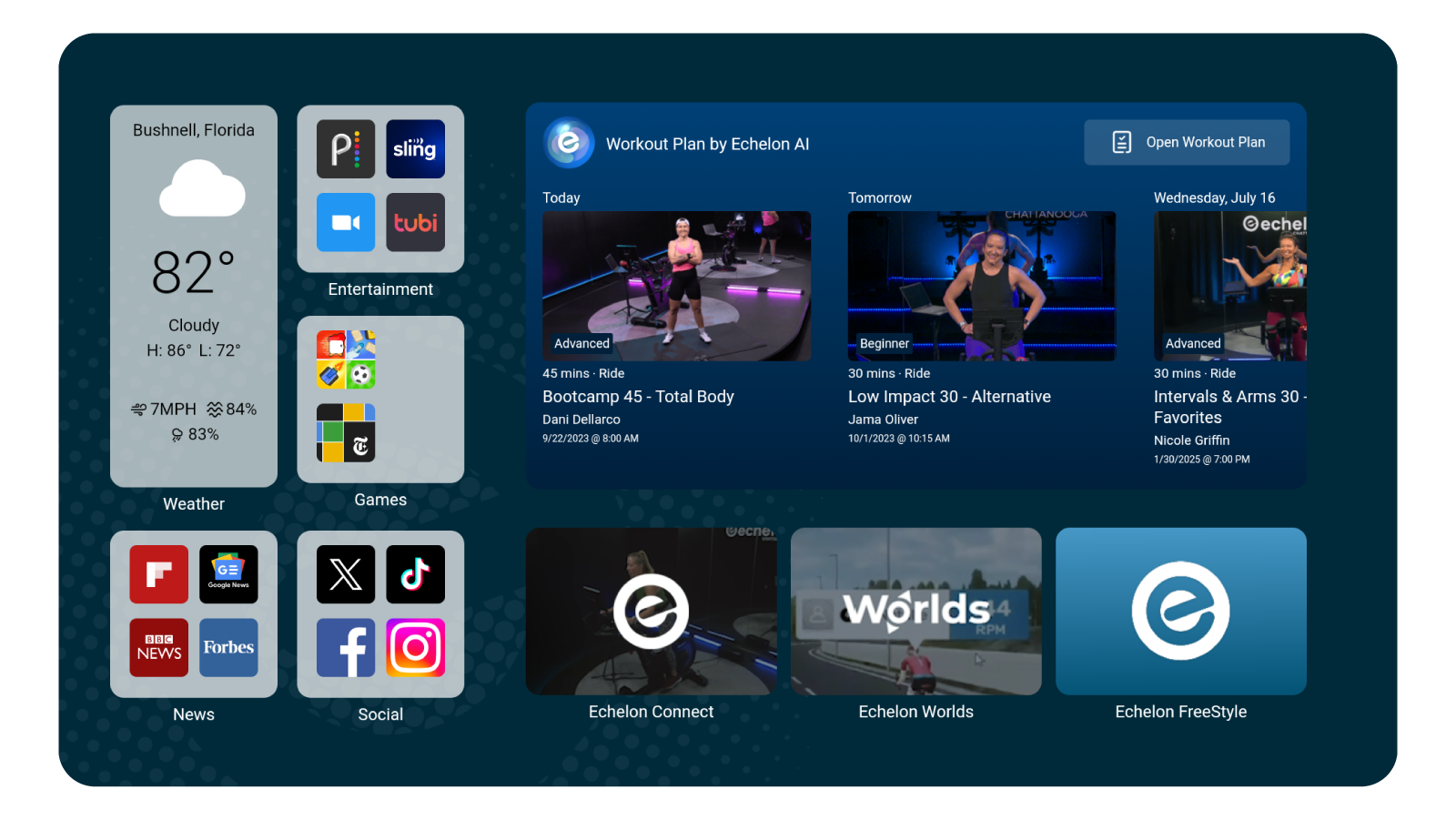1456x820 pixels.
Task: Open the Low Impact 30 ride thumbnail
Action: tap(982, 286)
